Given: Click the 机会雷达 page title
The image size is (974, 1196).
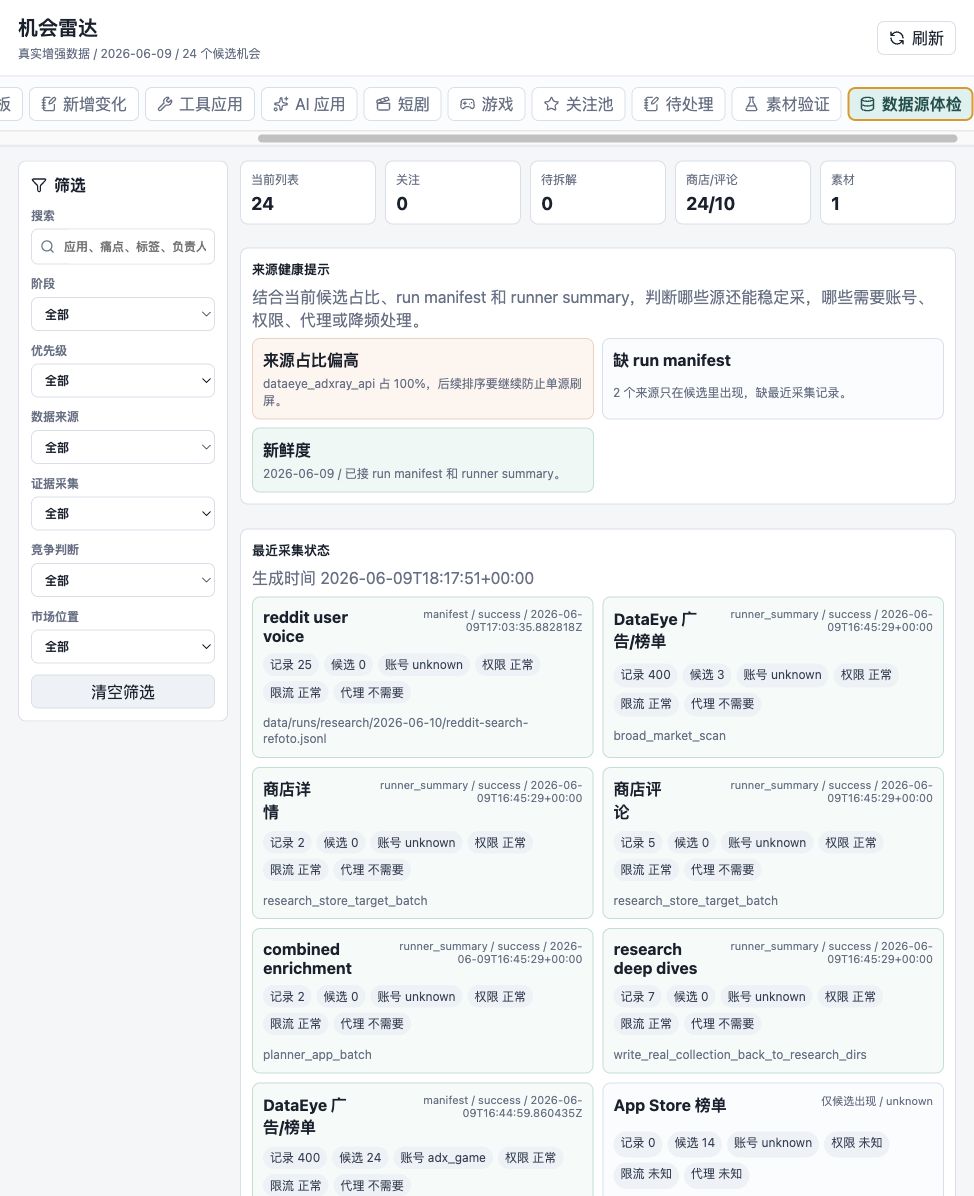Looking at the screenshot, I should [58, 28].
